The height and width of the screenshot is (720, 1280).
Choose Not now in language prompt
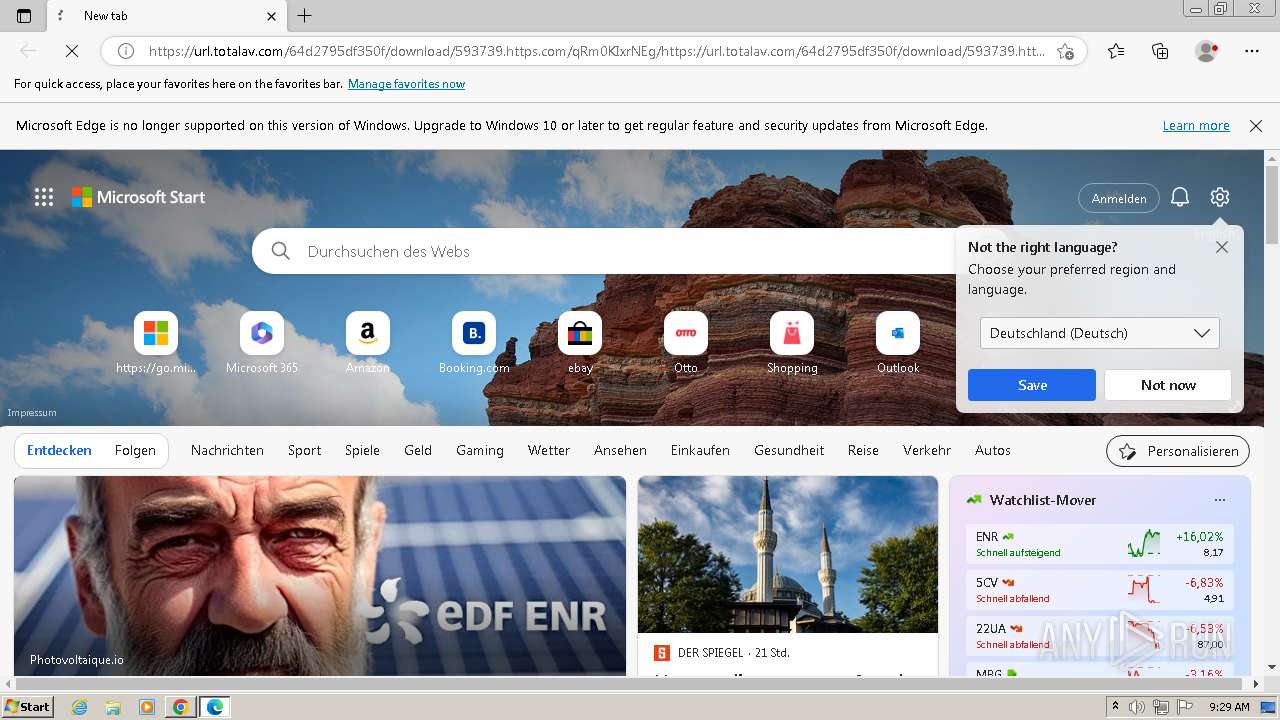click(x=1168, y=385)
